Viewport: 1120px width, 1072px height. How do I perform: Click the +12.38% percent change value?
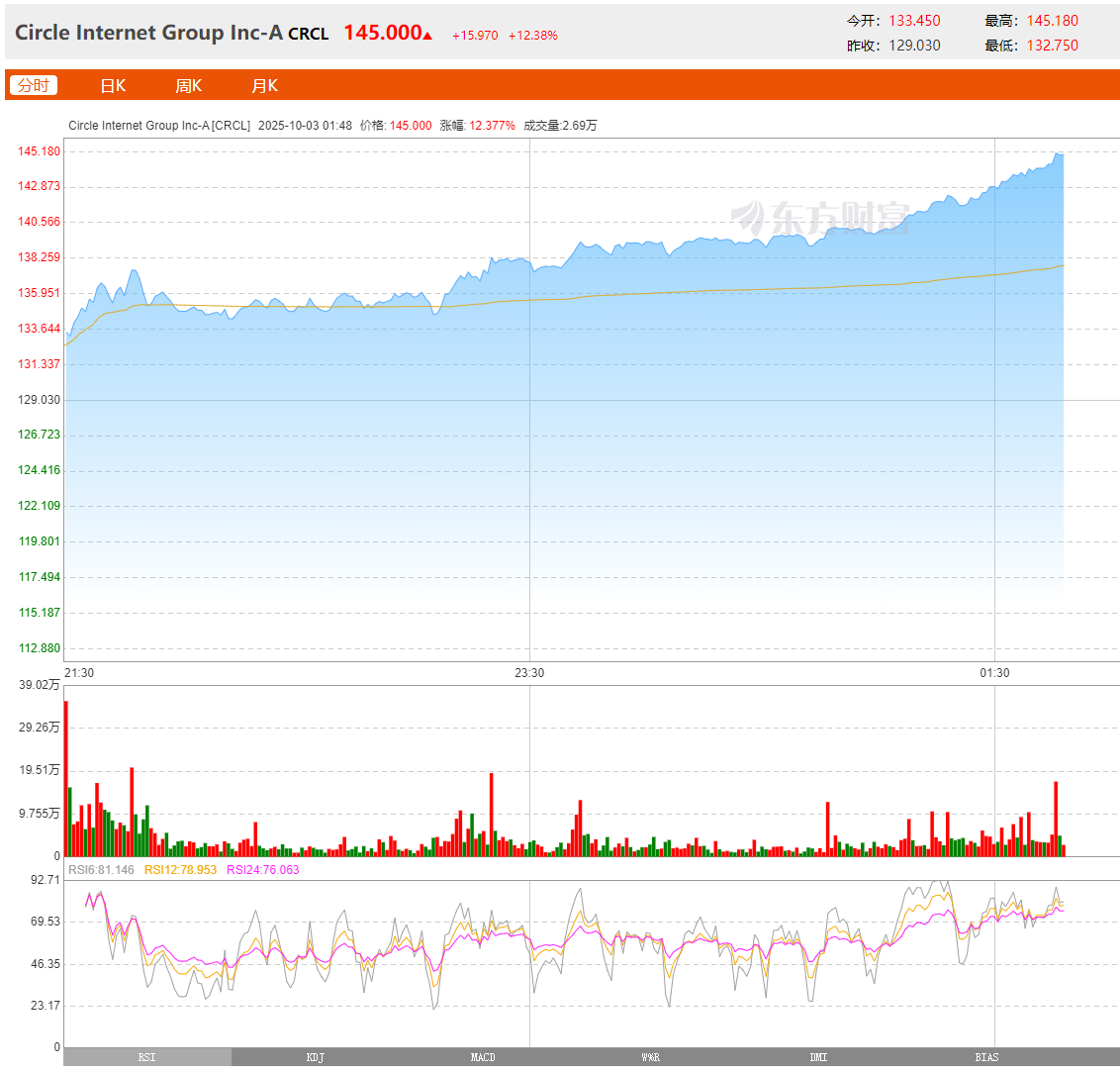[x=533, y=36]
